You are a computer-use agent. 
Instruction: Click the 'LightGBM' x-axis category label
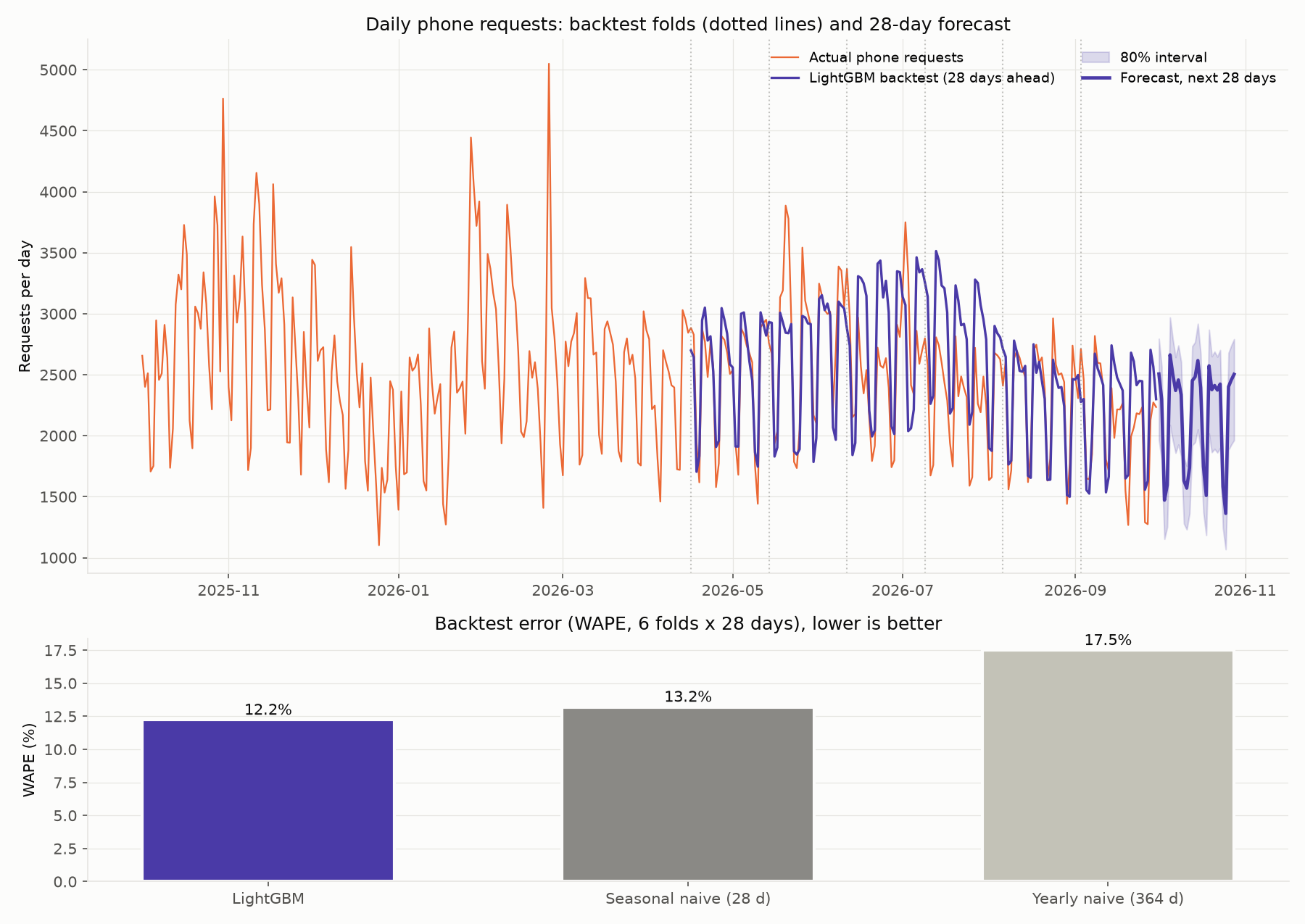click(268, 899)
